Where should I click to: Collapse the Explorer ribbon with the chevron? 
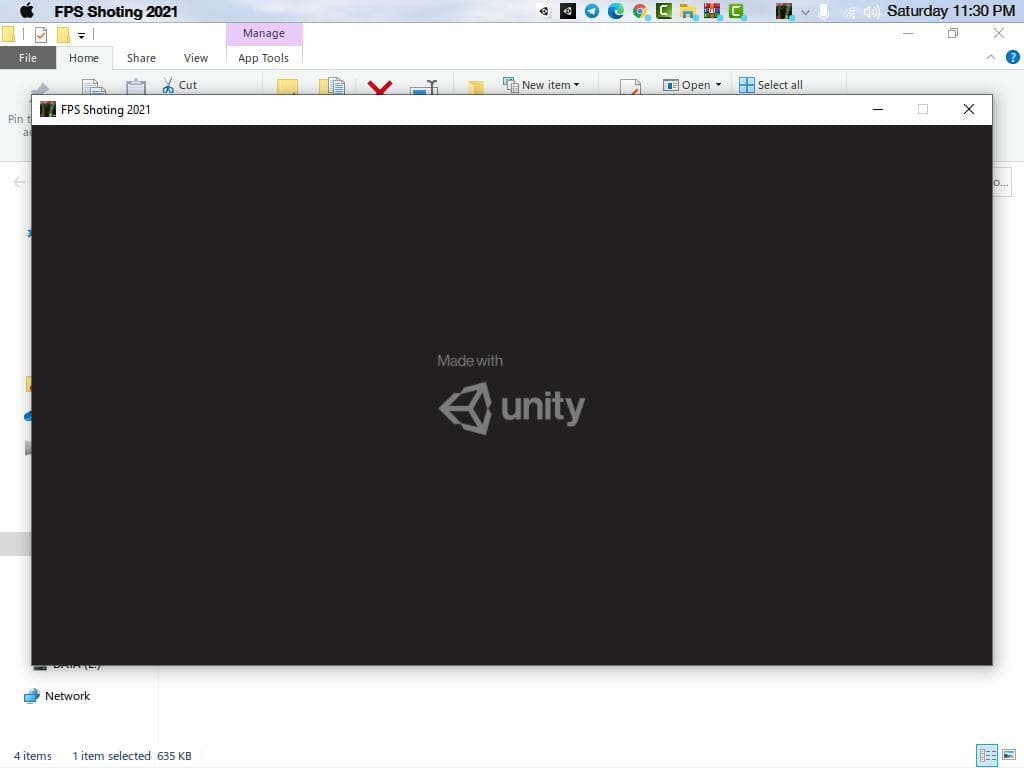click(x=991, y=57)
